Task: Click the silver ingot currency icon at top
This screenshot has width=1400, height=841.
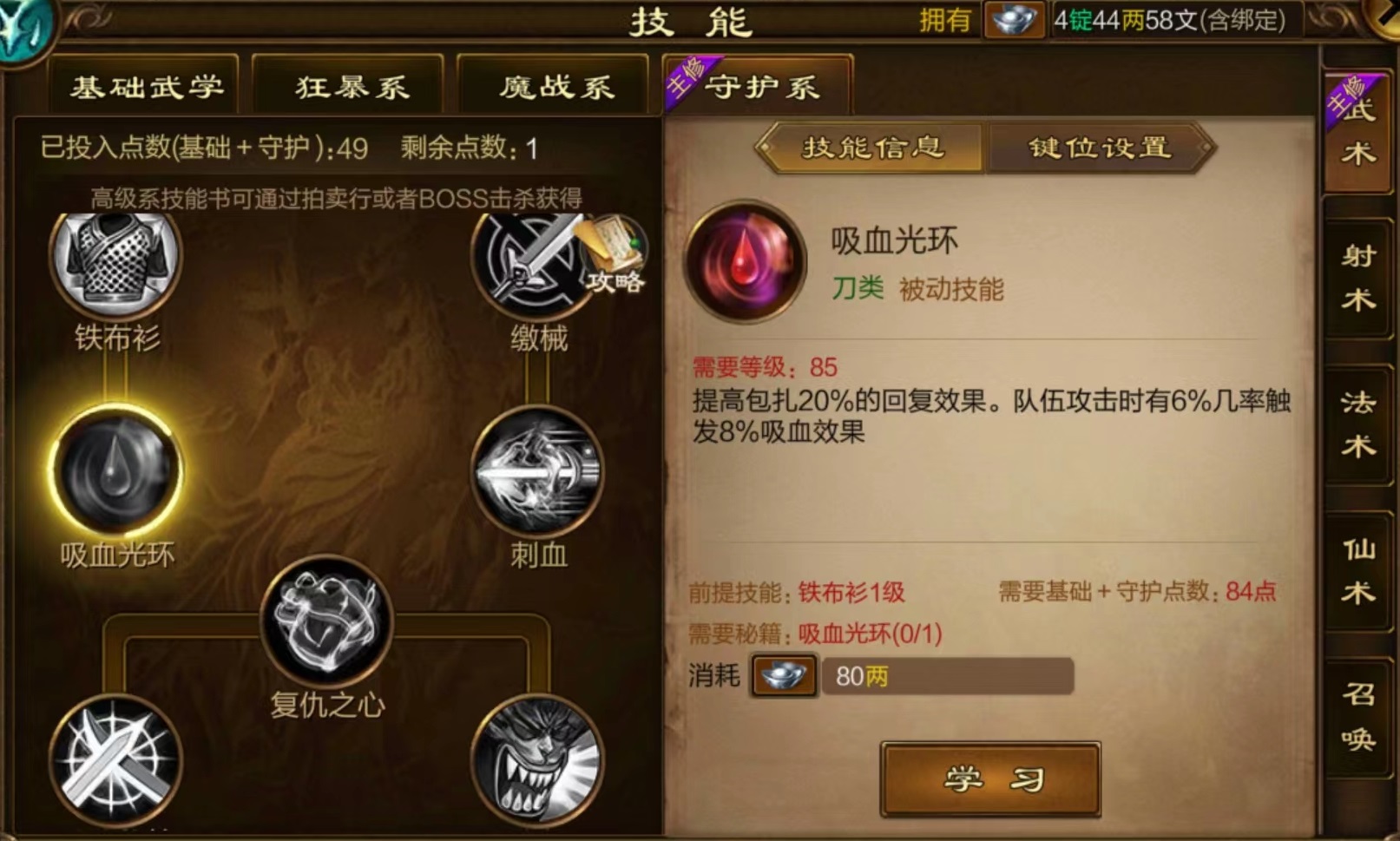Action: coord(1014,20)
